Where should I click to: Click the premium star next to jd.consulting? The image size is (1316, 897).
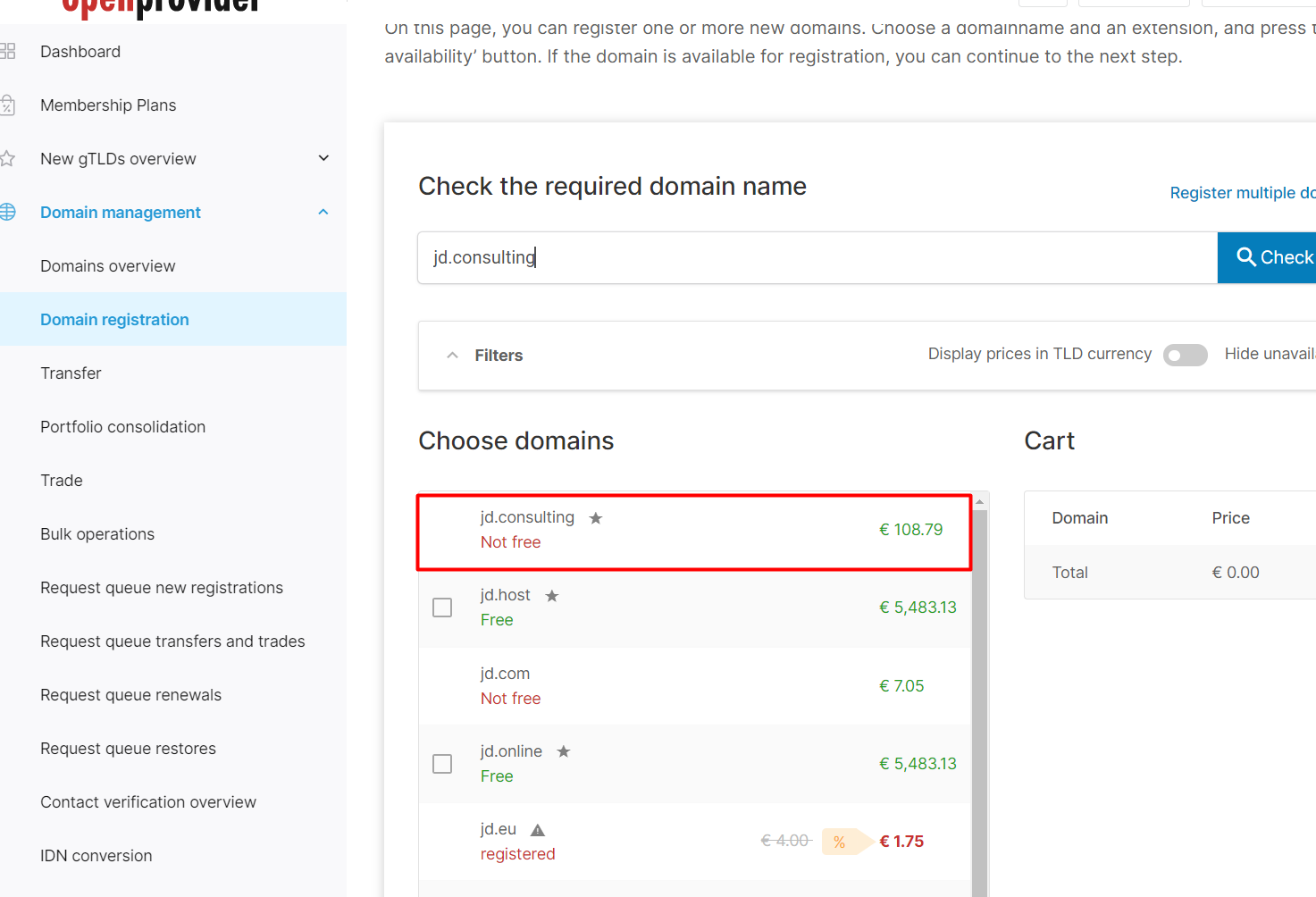click(596, 516)
